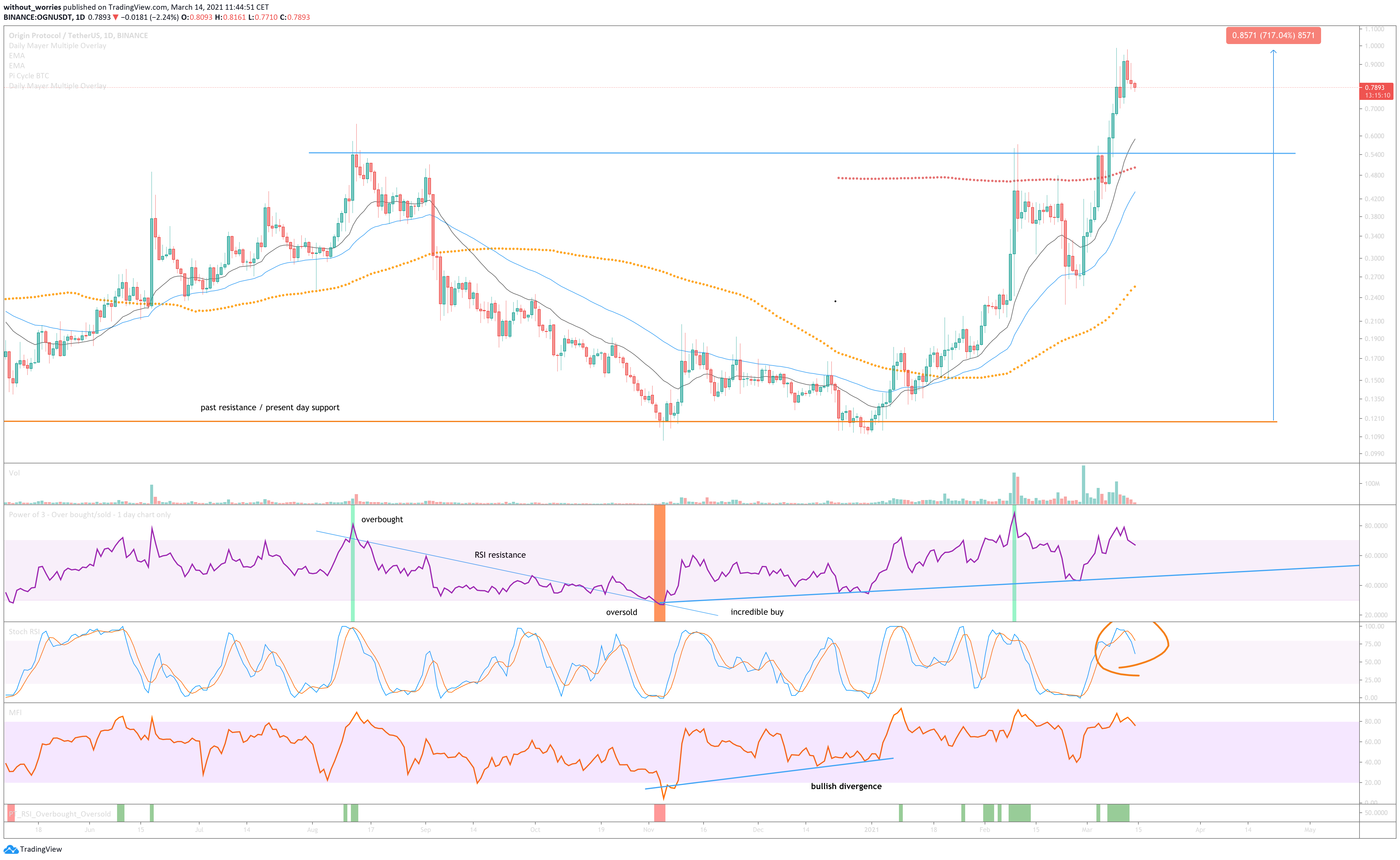Click the MFI pane label

15,713
